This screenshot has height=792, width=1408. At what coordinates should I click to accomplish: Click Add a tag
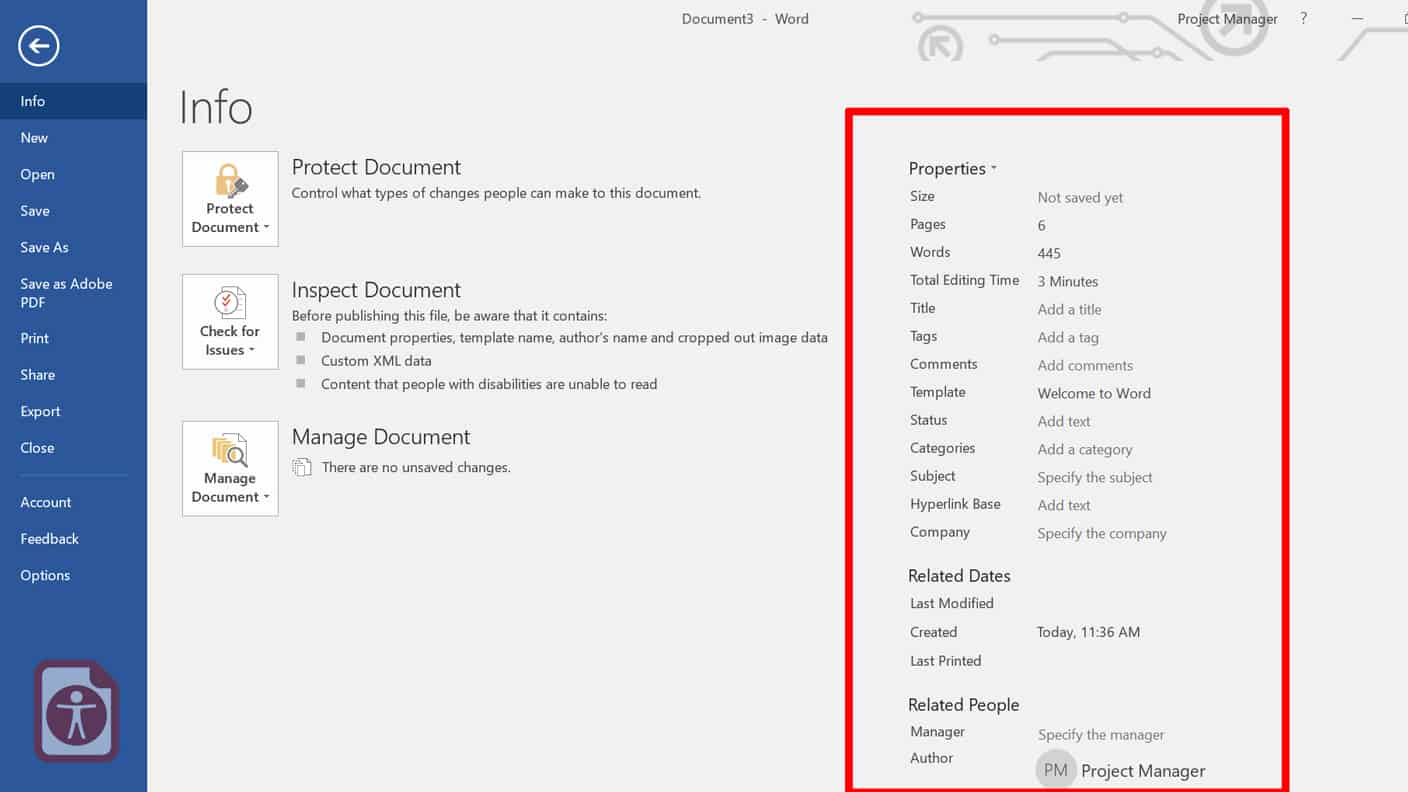1067,337
